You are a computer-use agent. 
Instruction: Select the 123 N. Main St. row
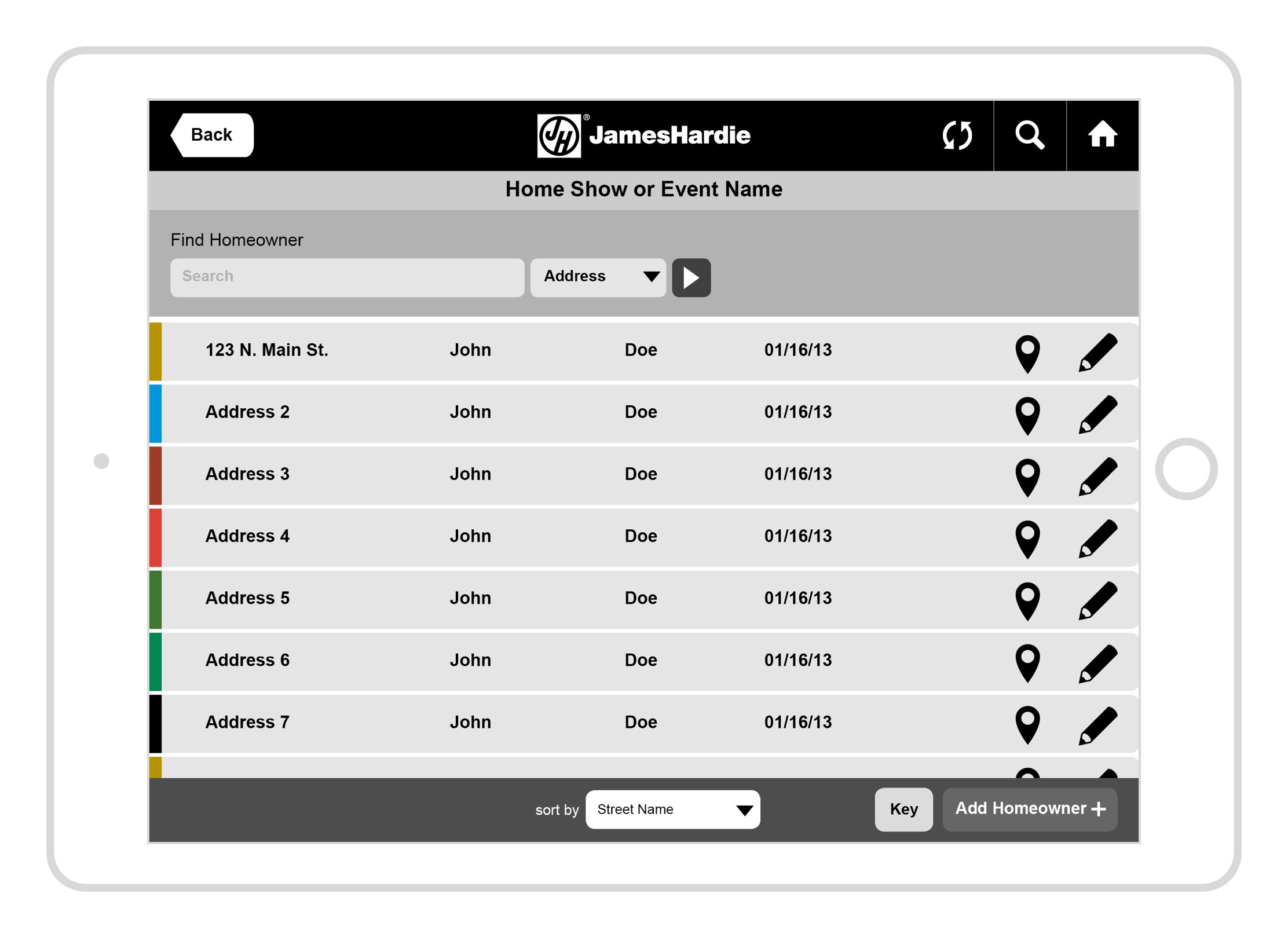pyautogui.click(x=643, y=351)
